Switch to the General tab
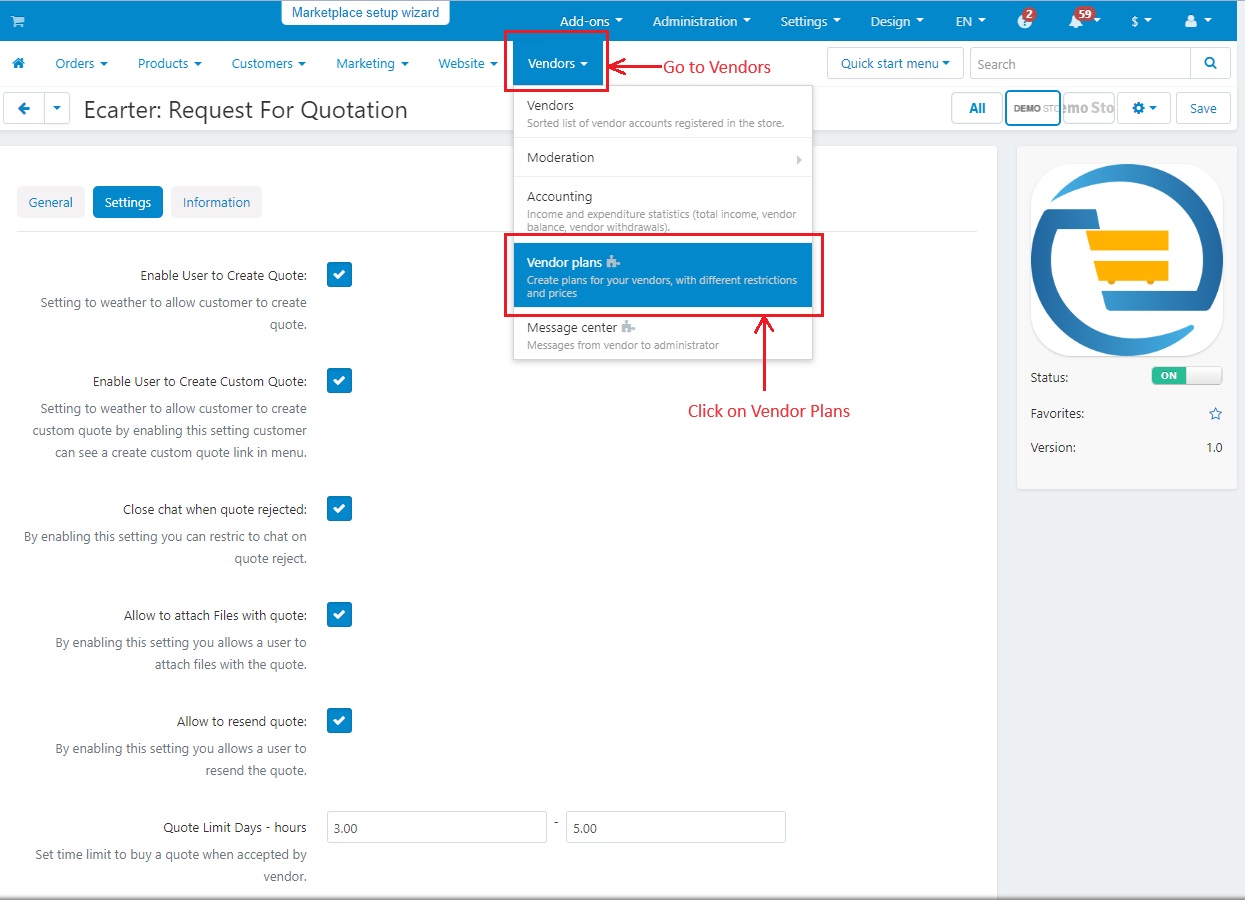Image resolution: width=1245 pixels, height=900 pixels. coord(50,202)
